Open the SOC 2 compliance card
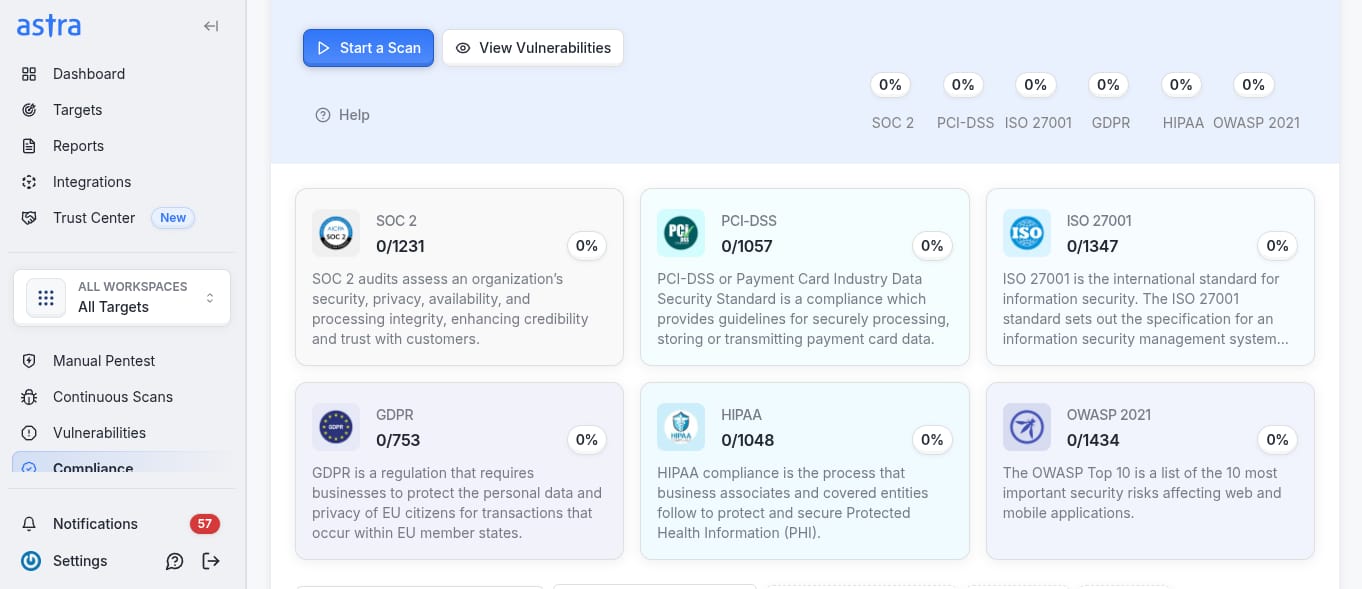 tap(459, 277)
